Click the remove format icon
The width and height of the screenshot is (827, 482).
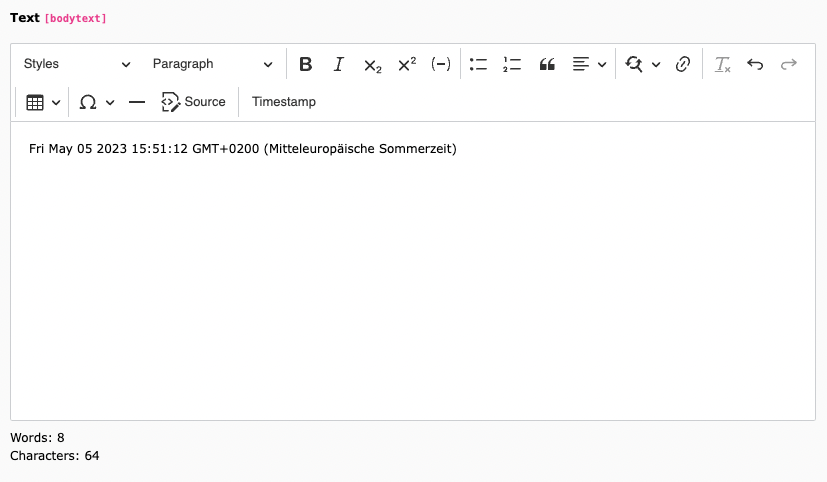click(x=722, y=64)
